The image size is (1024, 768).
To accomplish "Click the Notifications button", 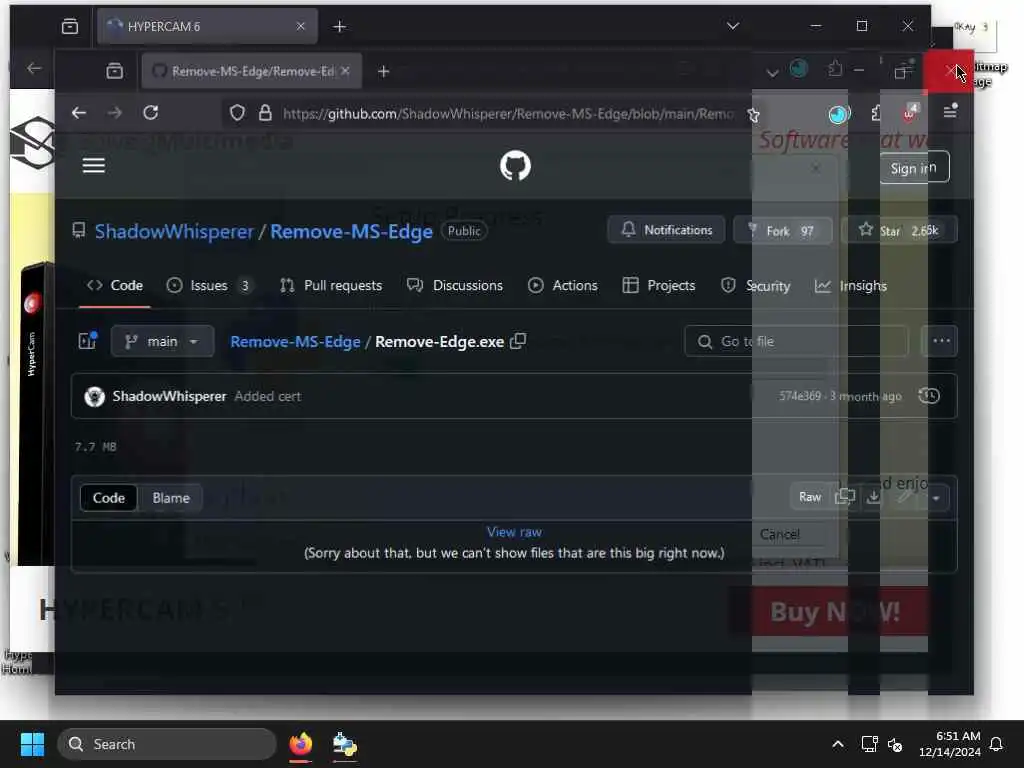I will tap(666, 230).
